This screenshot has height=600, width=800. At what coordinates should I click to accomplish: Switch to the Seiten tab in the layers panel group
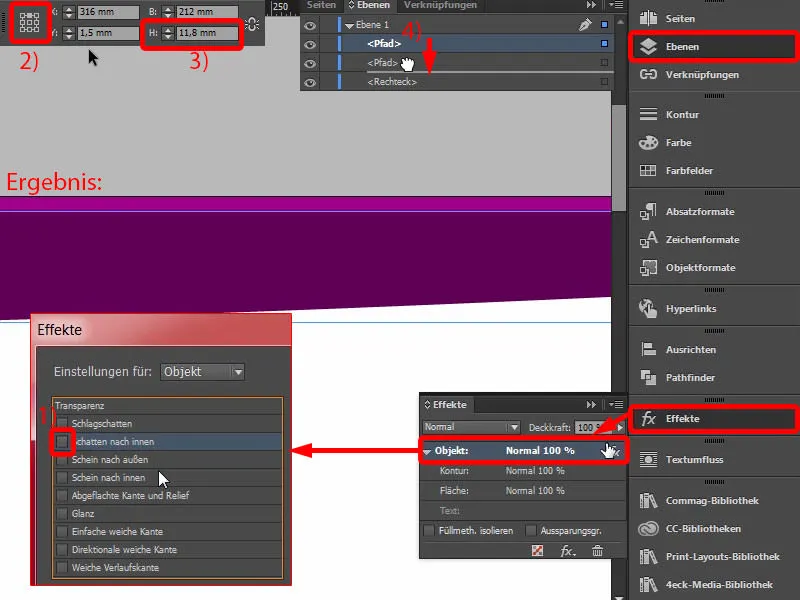321,5
